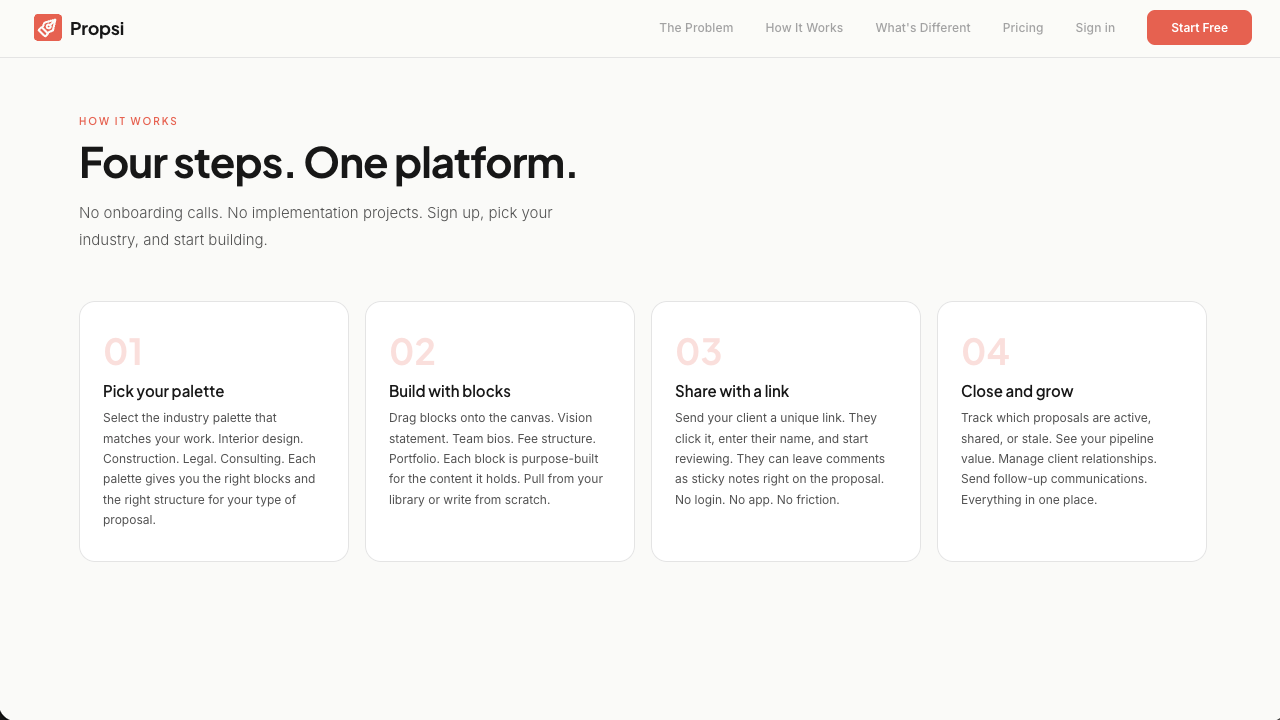Select the 02 step number
This screenshot has width=1280, height=720.
(412, 352)
